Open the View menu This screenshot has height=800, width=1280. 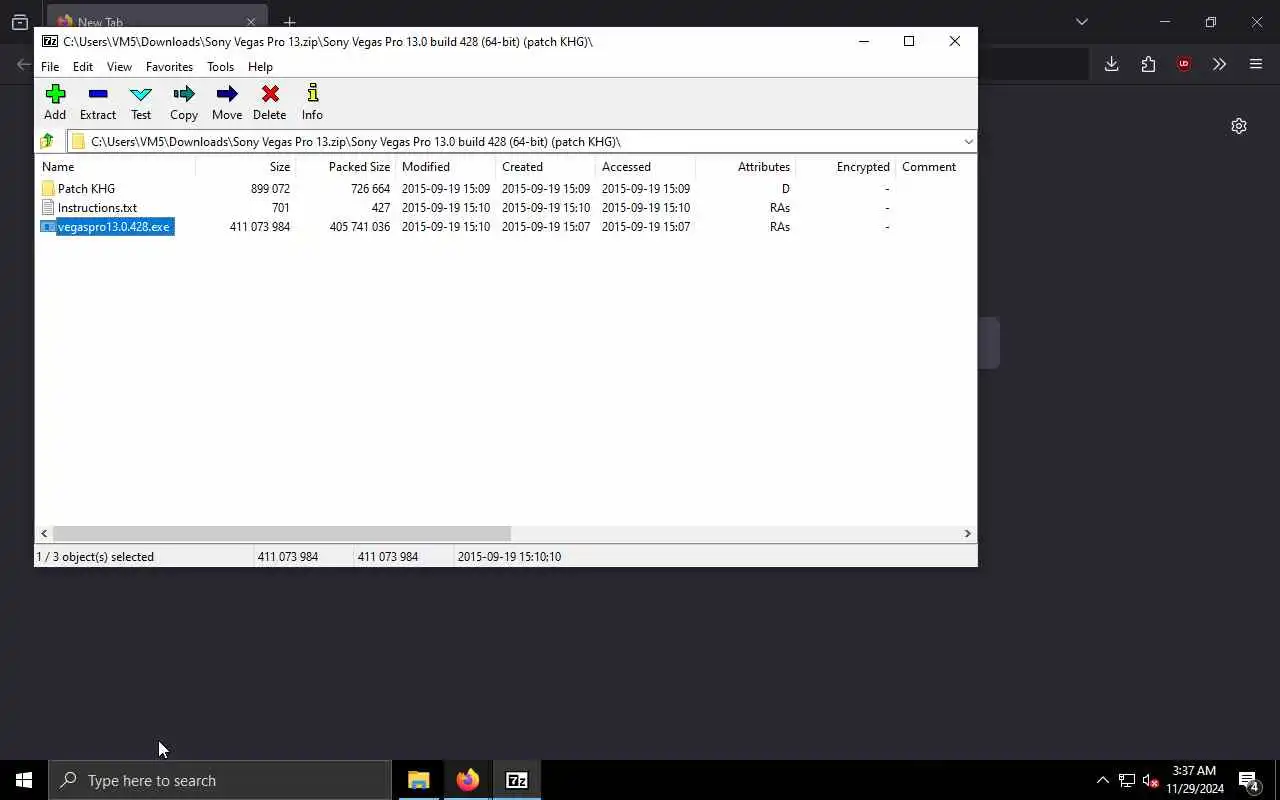coord(119,67)
